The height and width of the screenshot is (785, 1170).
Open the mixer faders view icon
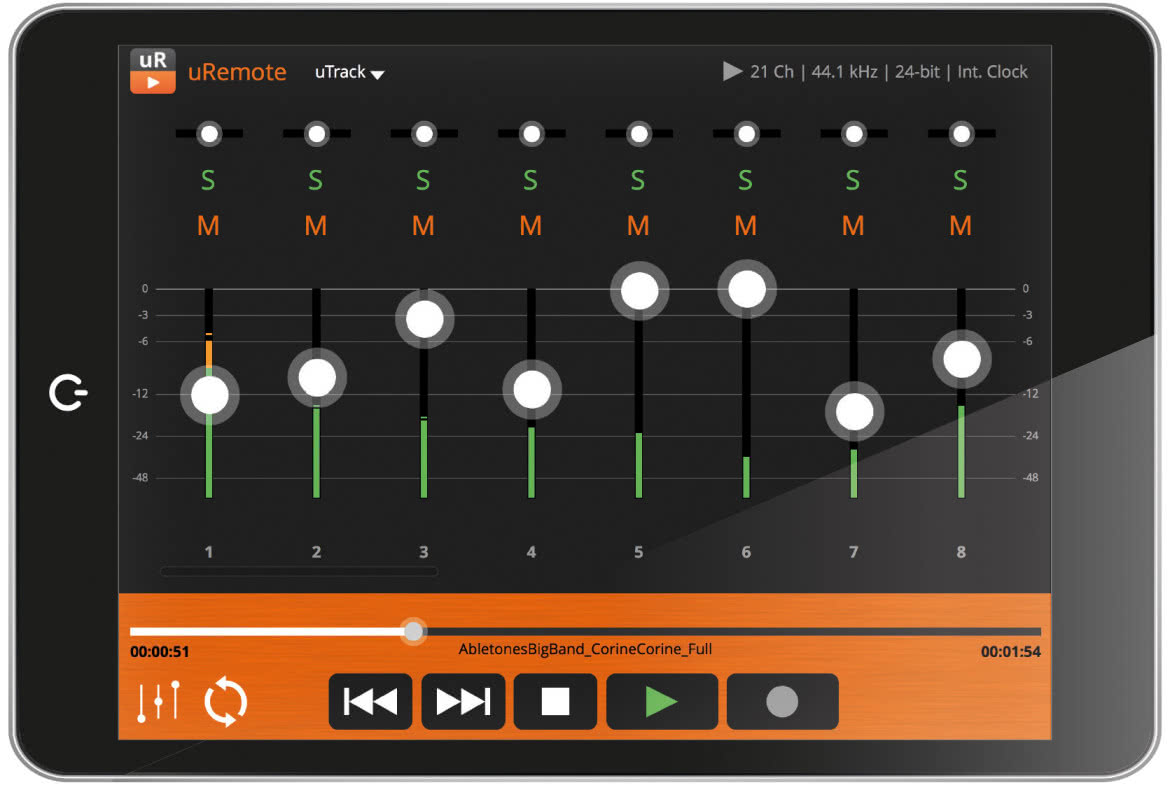(x=158, y=701)
